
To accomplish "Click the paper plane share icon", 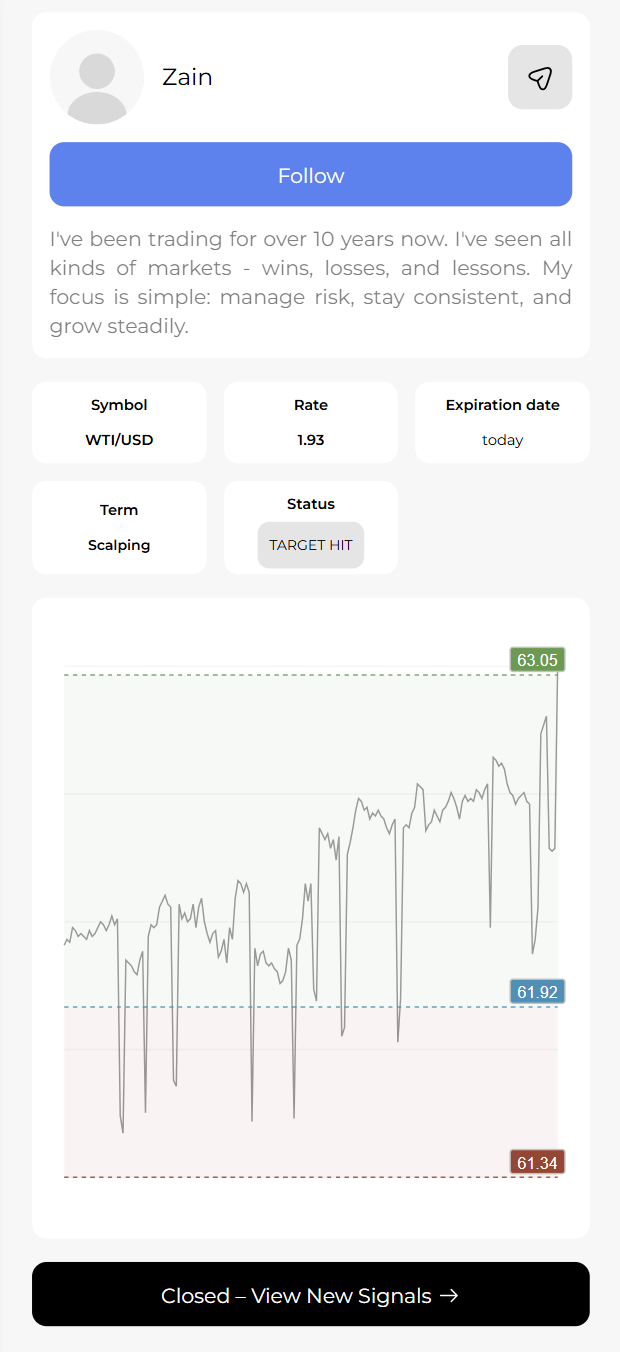I will pyautogui.click(x=540, y=77).
